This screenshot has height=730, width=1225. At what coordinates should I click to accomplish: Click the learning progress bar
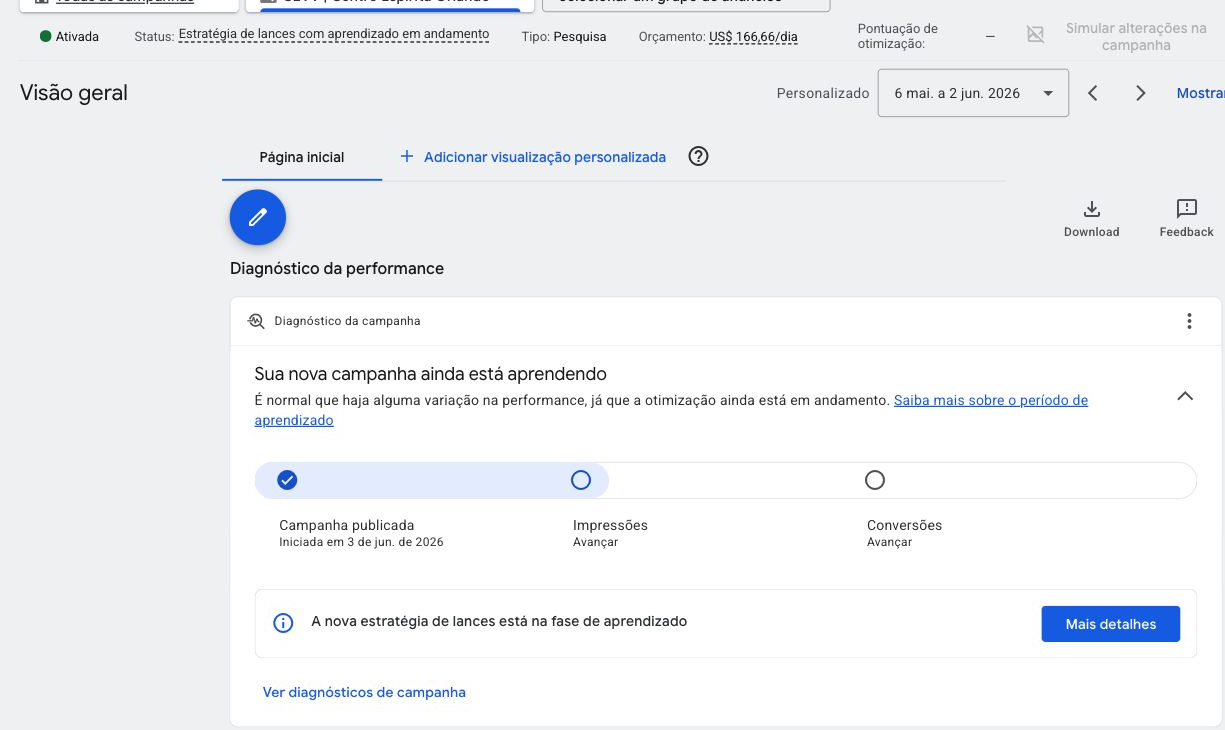[x=726, y=480]
